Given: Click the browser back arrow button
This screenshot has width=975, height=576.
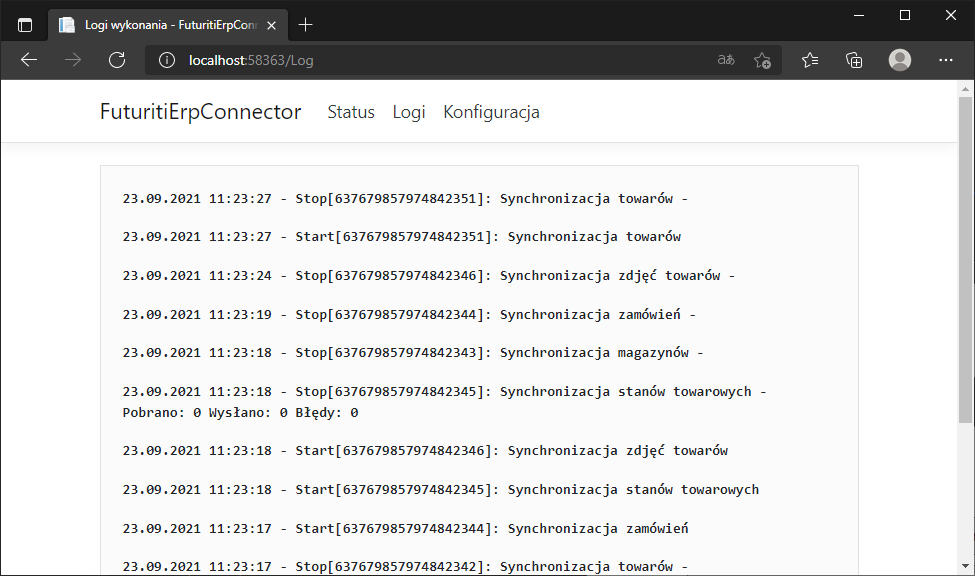Looking at the screenshot, I should tap(29, 60).
